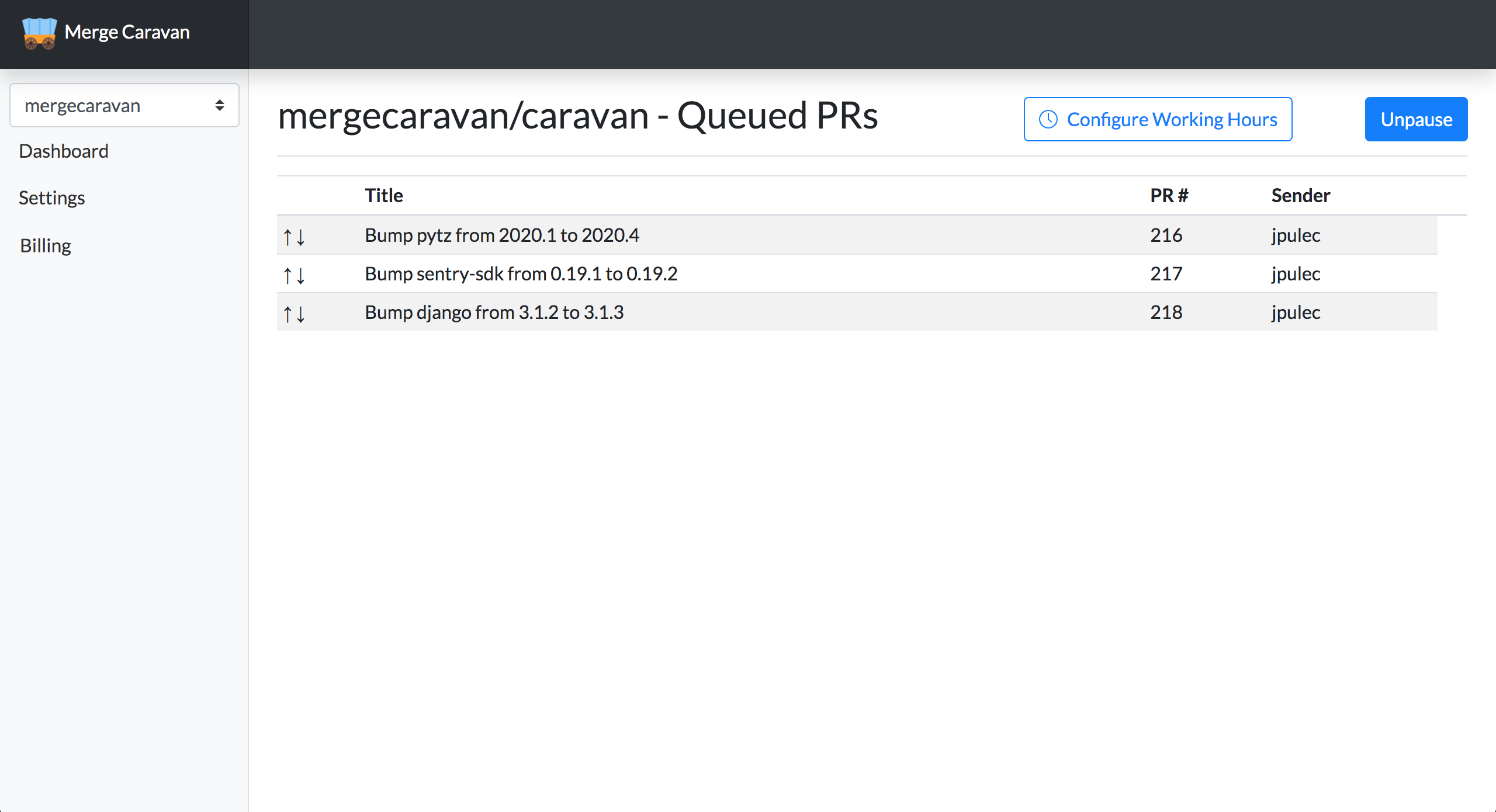Move pytz PR down with down arrow
1496x812 pixels.
[300, 237]
